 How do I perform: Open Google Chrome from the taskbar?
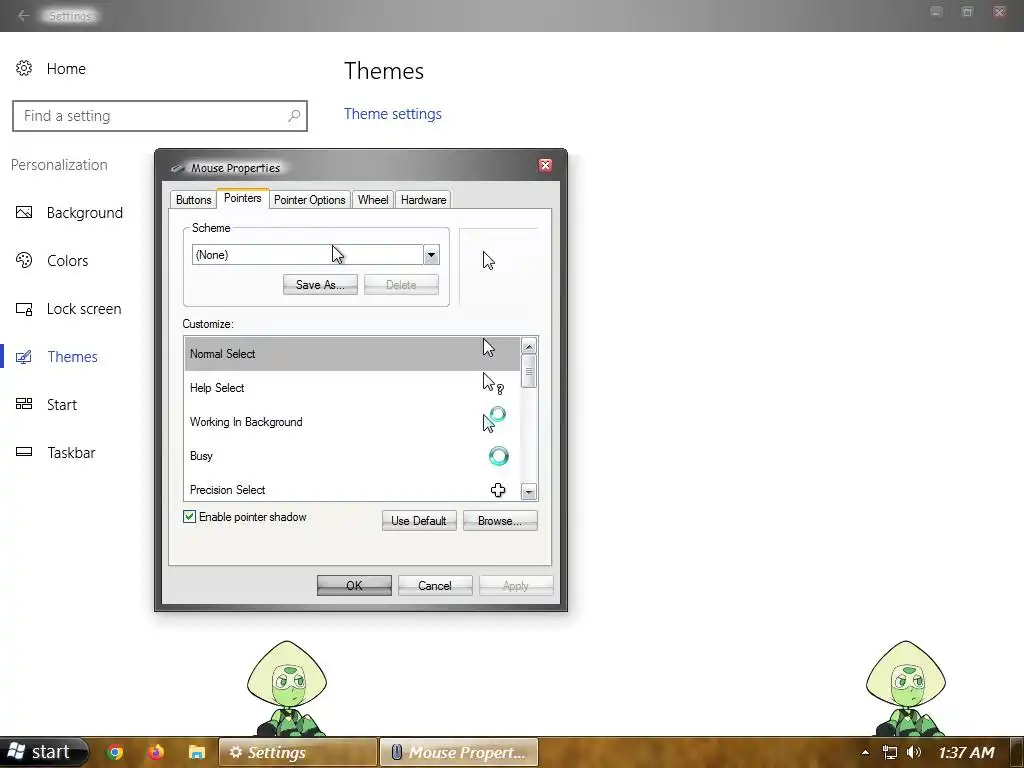115,752
